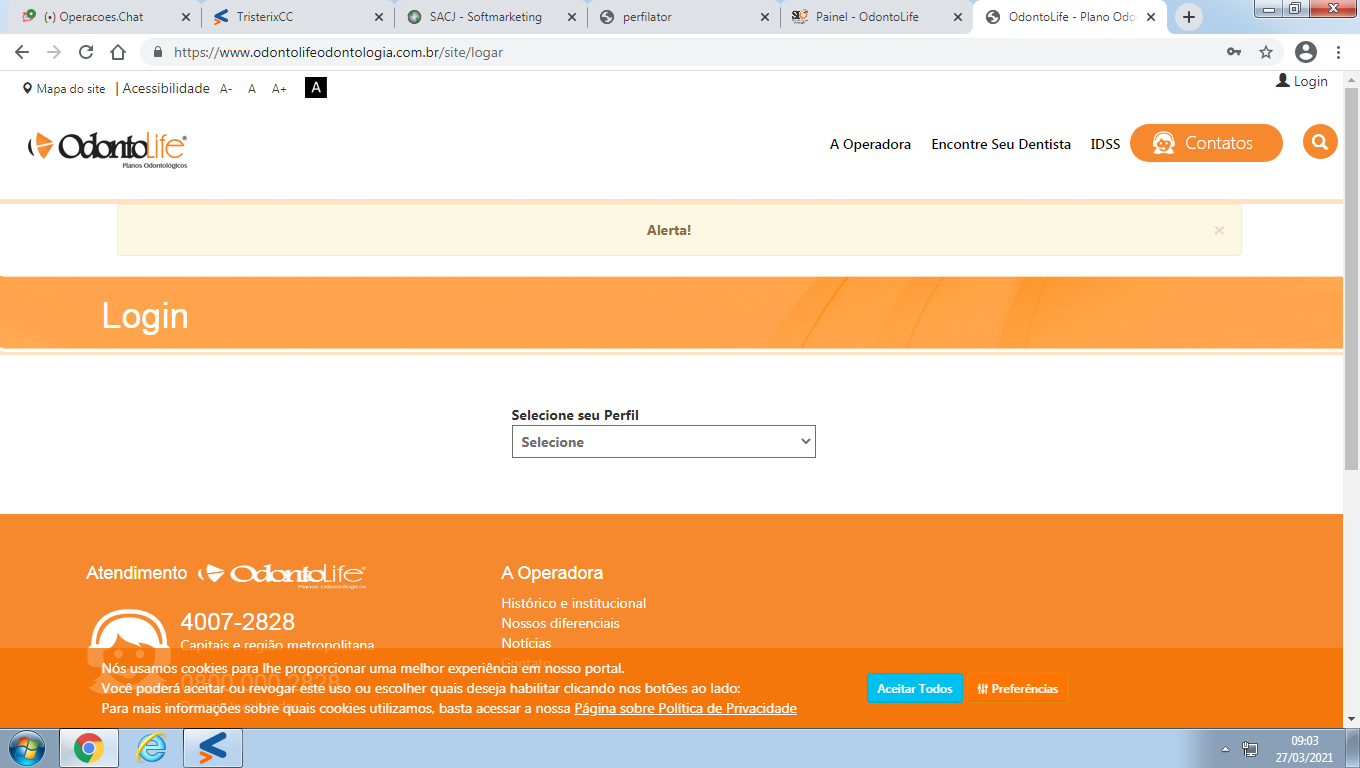
Task: Click the OdontoLife header logo
Action: [107, 148]
